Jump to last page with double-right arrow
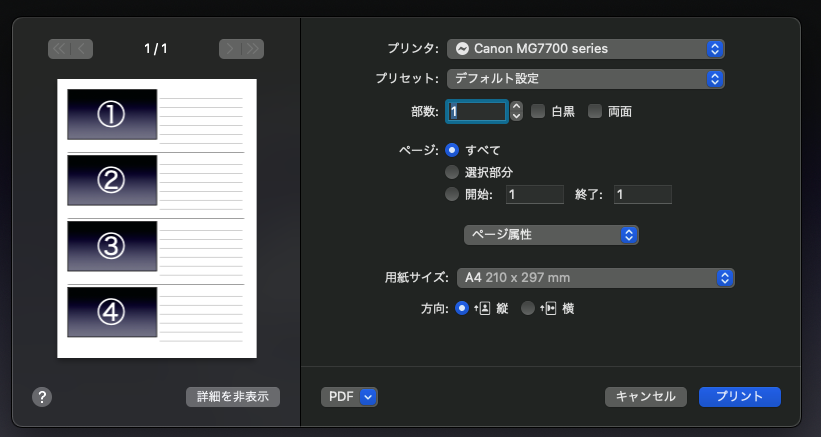The height and width of the screenshot is (437, 821). click(x=253, y=49)
